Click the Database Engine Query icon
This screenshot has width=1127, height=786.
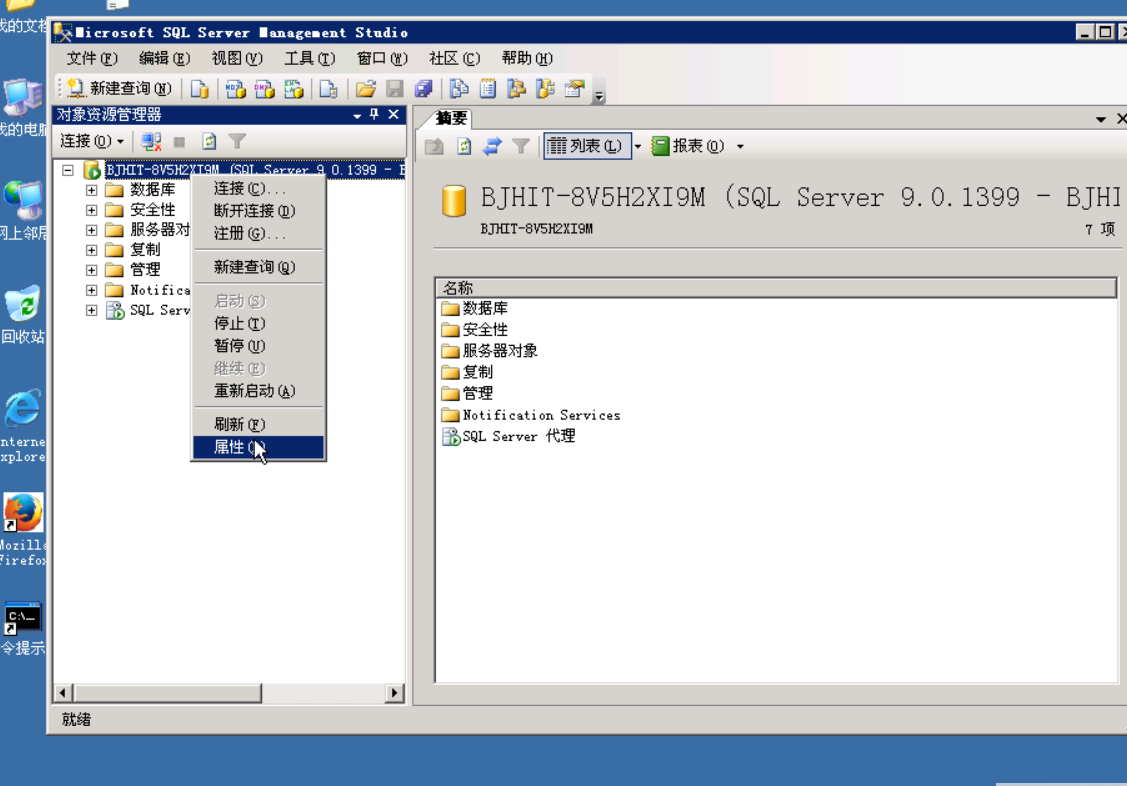(x=200, y=88)
